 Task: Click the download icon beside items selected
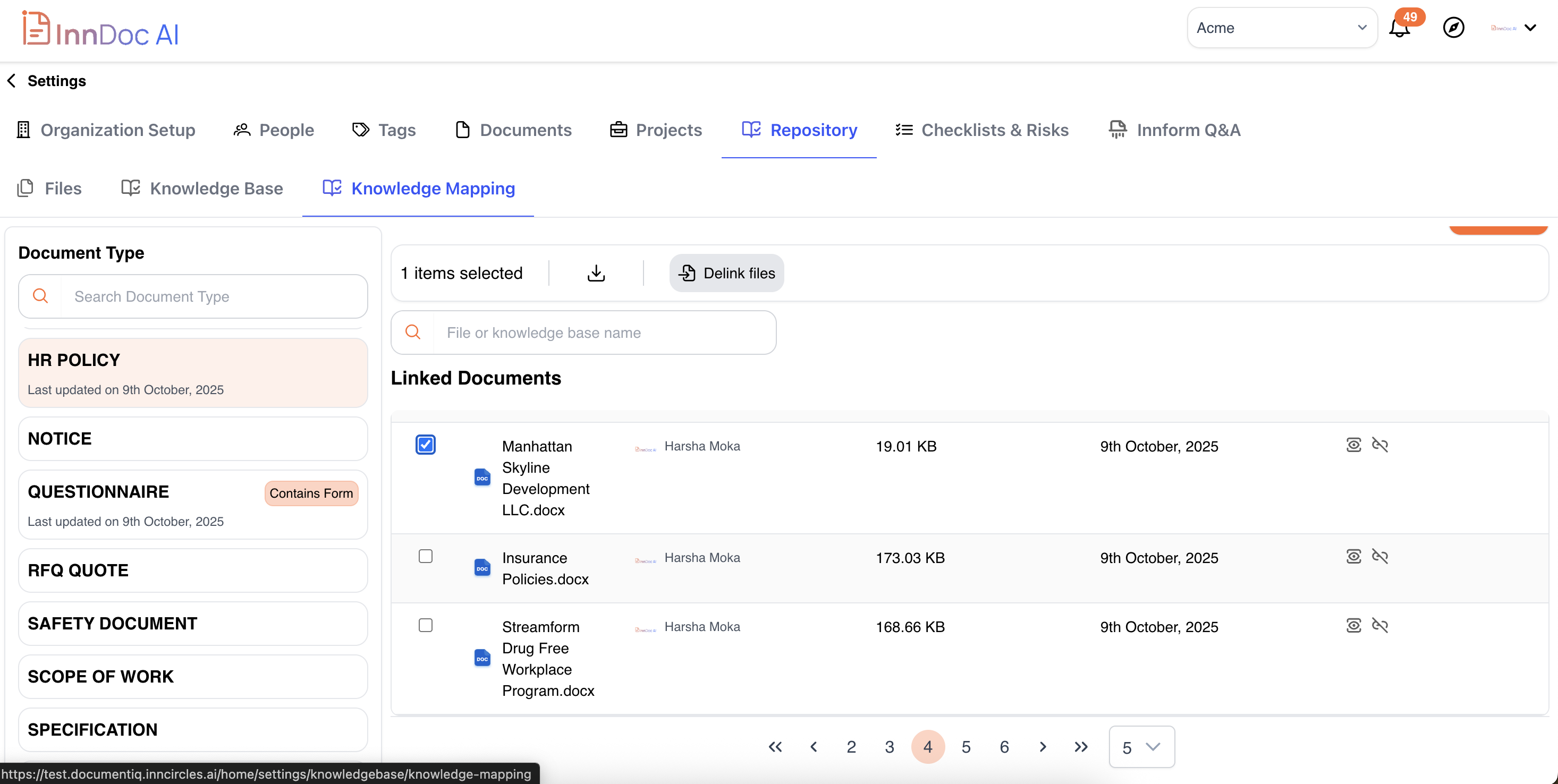(596, 273)
